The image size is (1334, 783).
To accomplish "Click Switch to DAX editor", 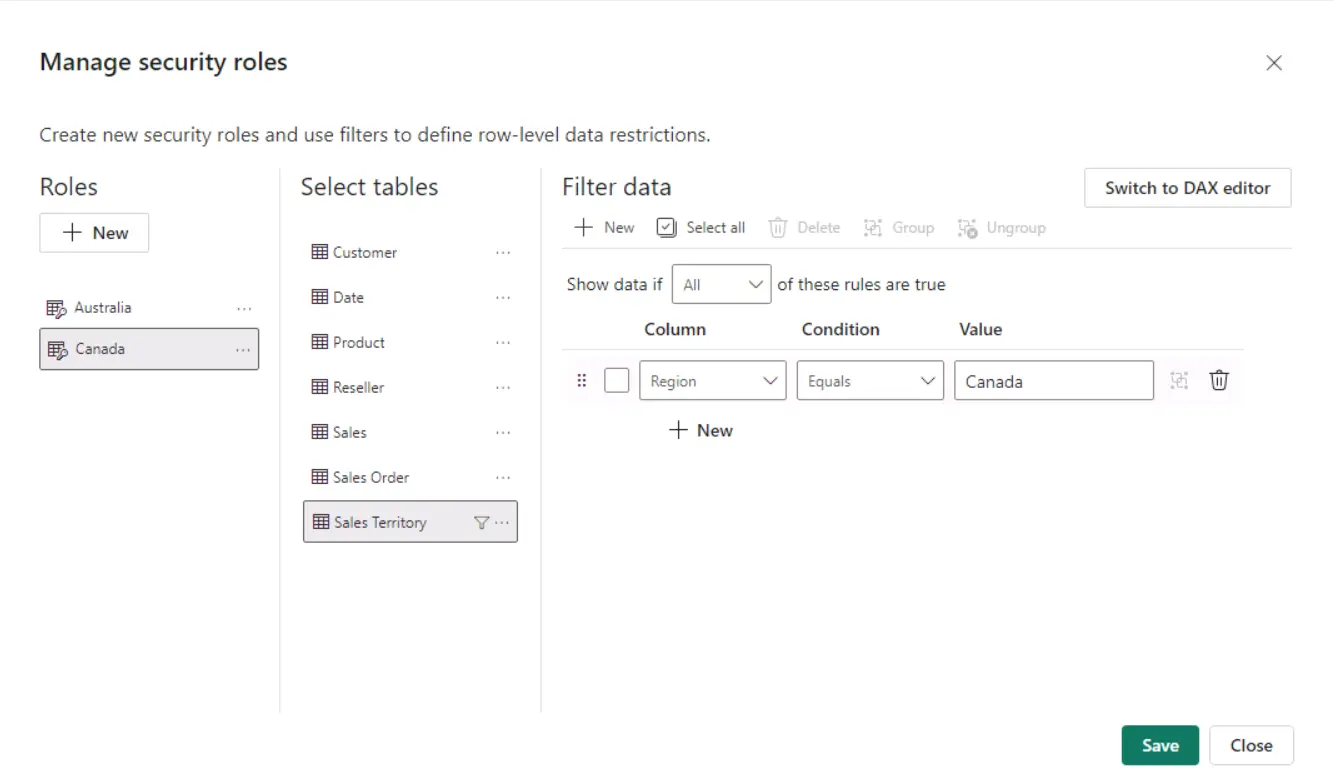I will point(1187,187).
